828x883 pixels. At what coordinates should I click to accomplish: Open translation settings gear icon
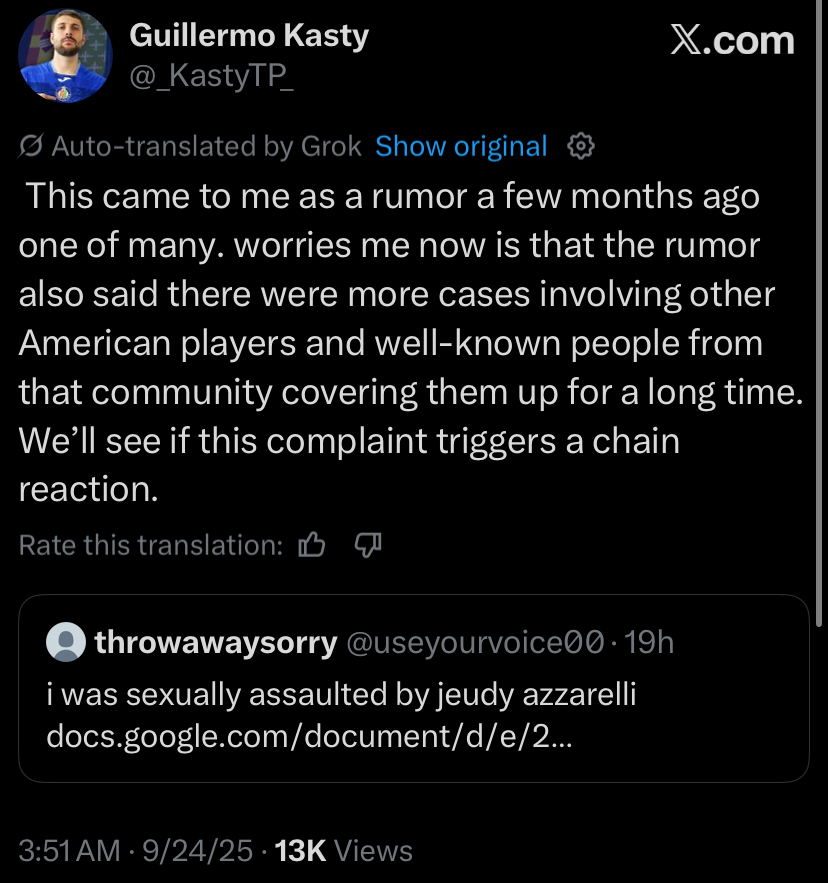tap(581, 146)
